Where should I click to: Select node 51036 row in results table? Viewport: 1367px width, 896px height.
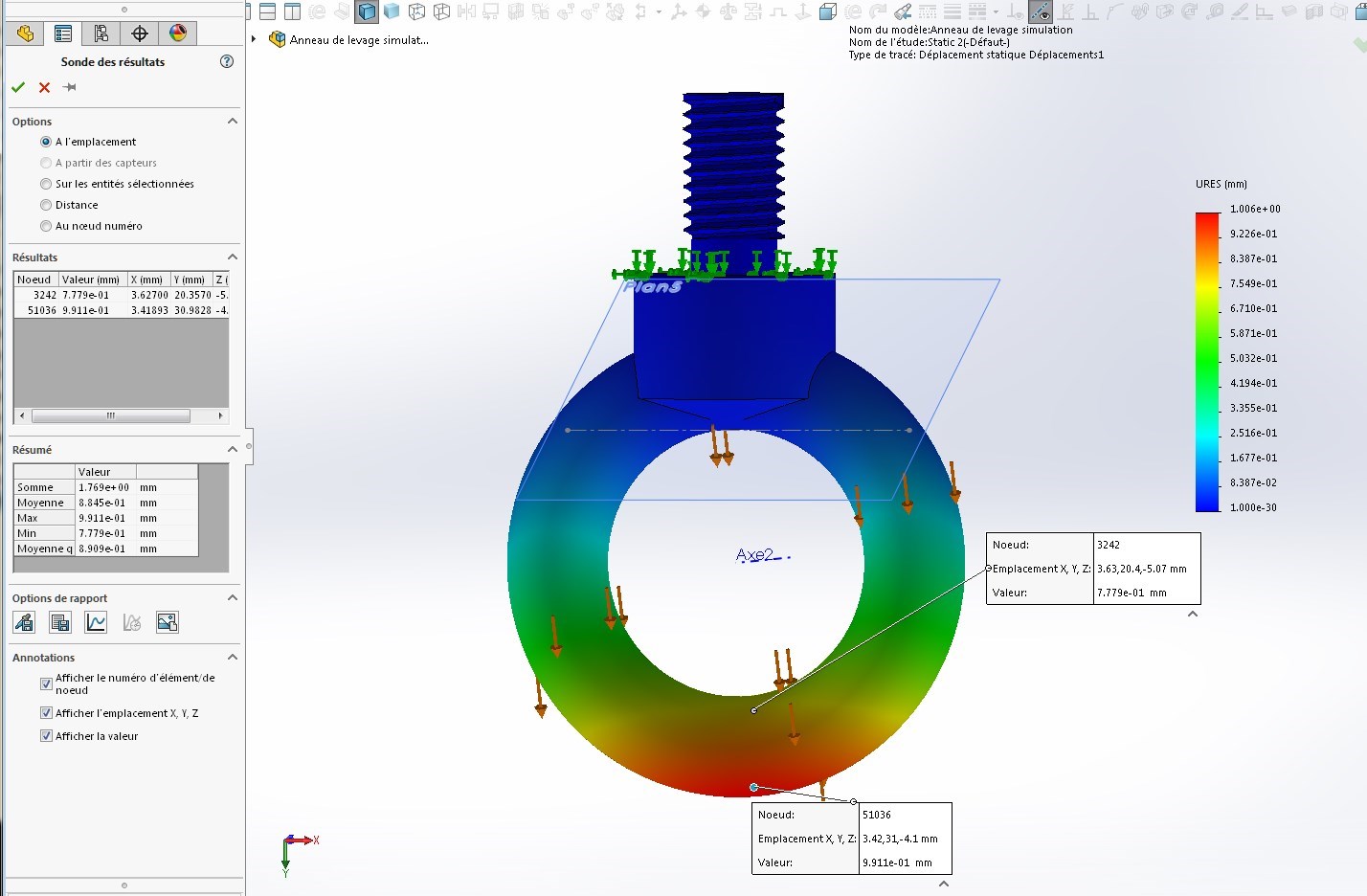point(121,310)
